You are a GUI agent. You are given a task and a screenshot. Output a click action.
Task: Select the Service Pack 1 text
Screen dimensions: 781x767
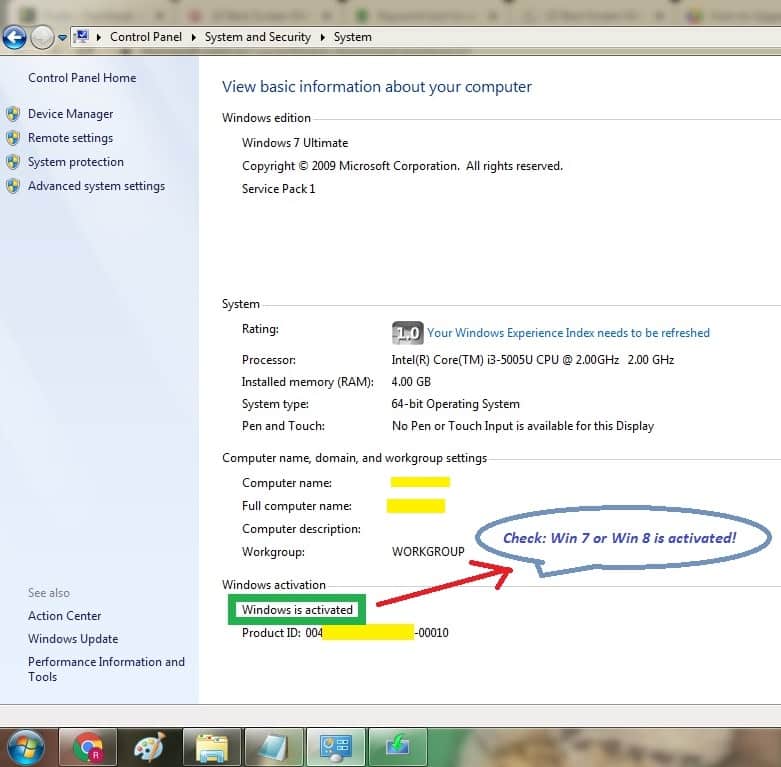(278, 189)
